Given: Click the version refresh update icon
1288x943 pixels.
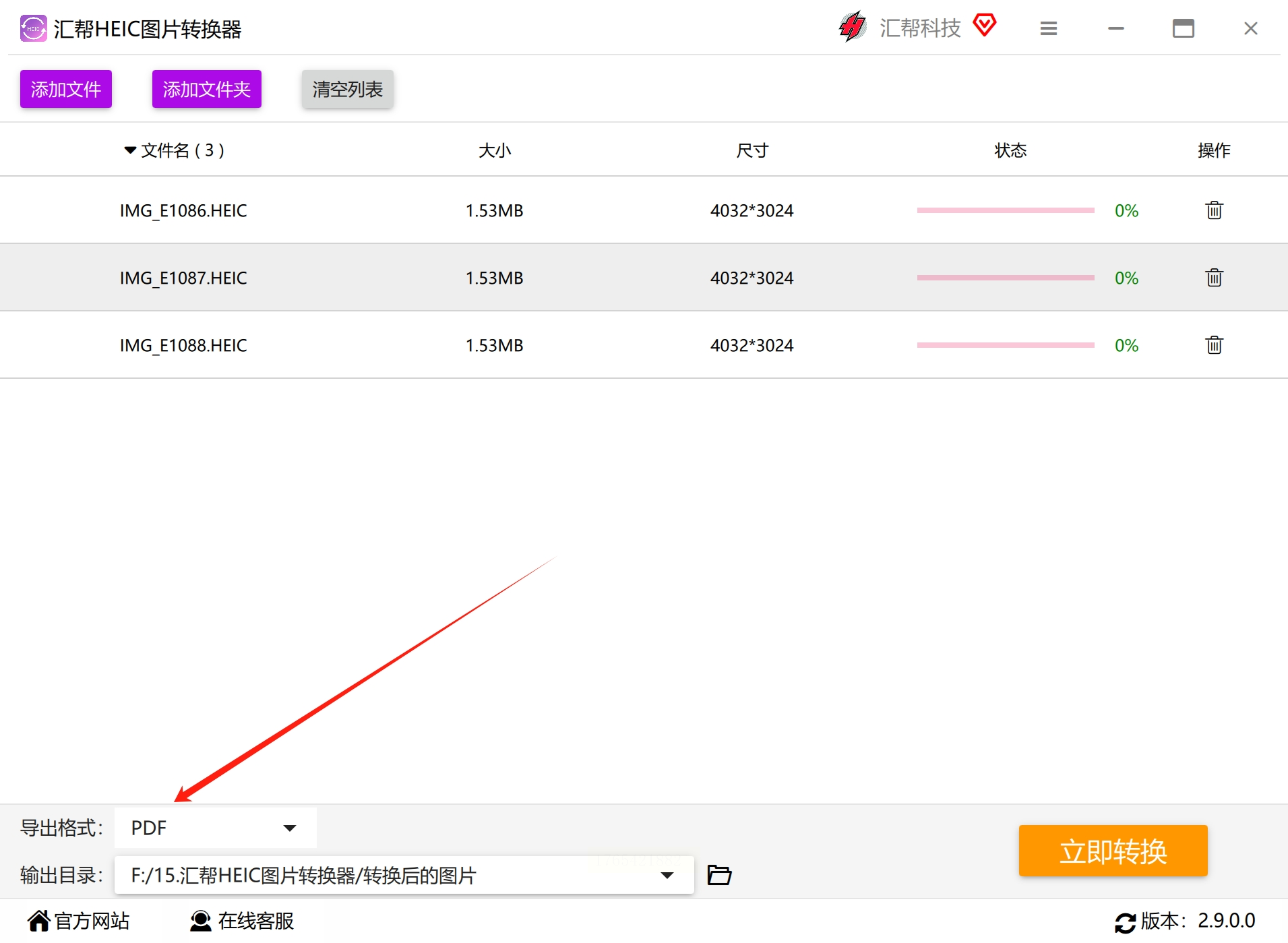Looking at the screenshot, I should [1125, 922].
